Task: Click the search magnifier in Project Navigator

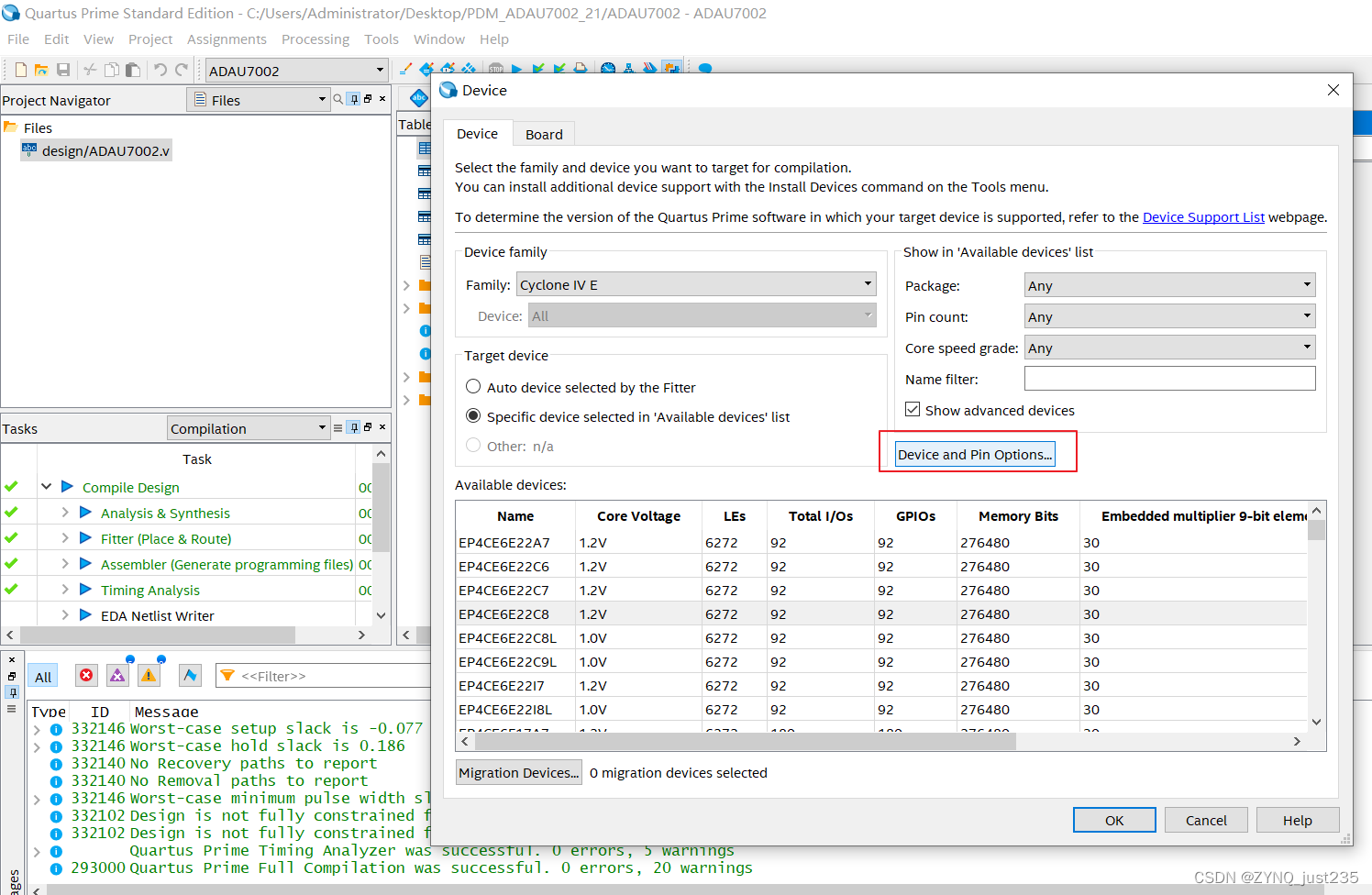Action: (337, 99)
